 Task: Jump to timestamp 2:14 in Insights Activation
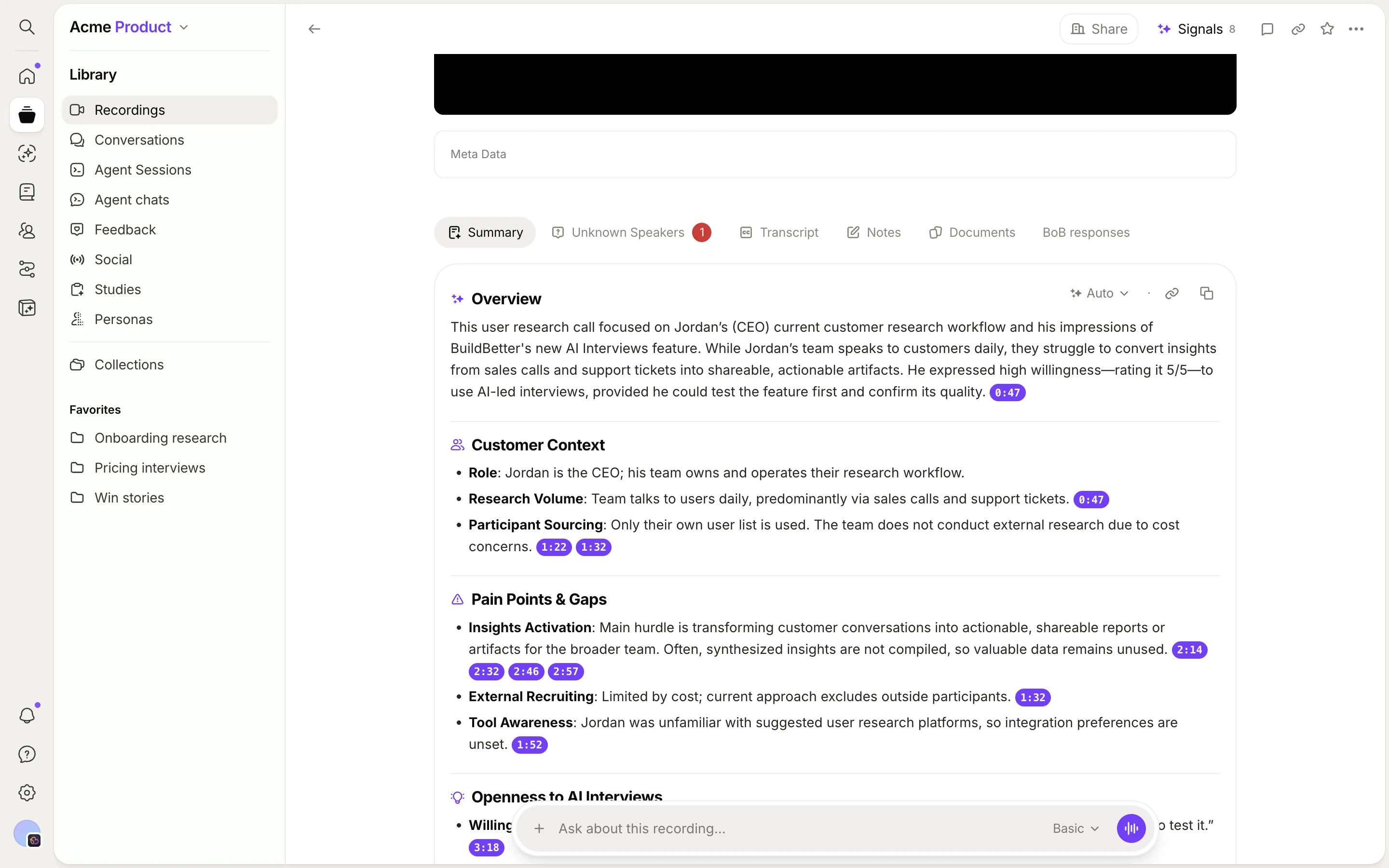click(1189, 650)
